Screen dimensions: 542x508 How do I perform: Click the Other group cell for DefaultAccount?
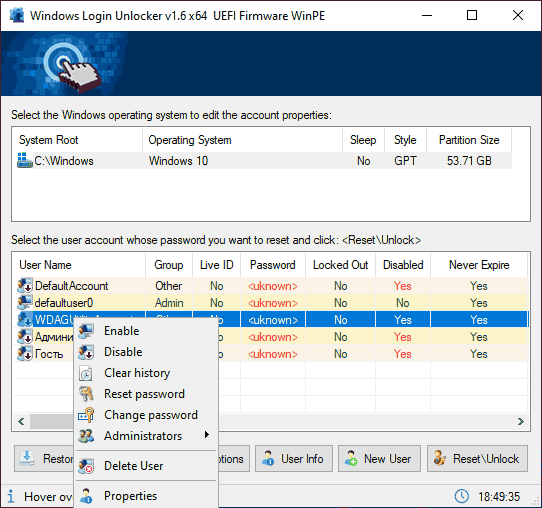169,286
